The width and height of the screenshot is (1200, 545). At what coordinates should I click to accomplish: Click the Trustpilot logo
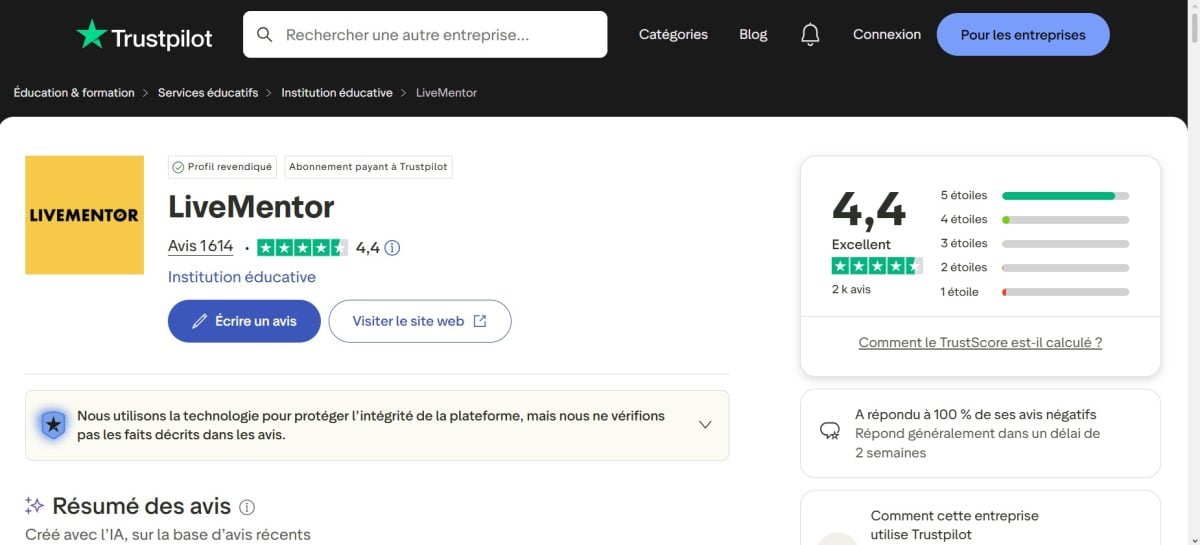coord(145,35)
